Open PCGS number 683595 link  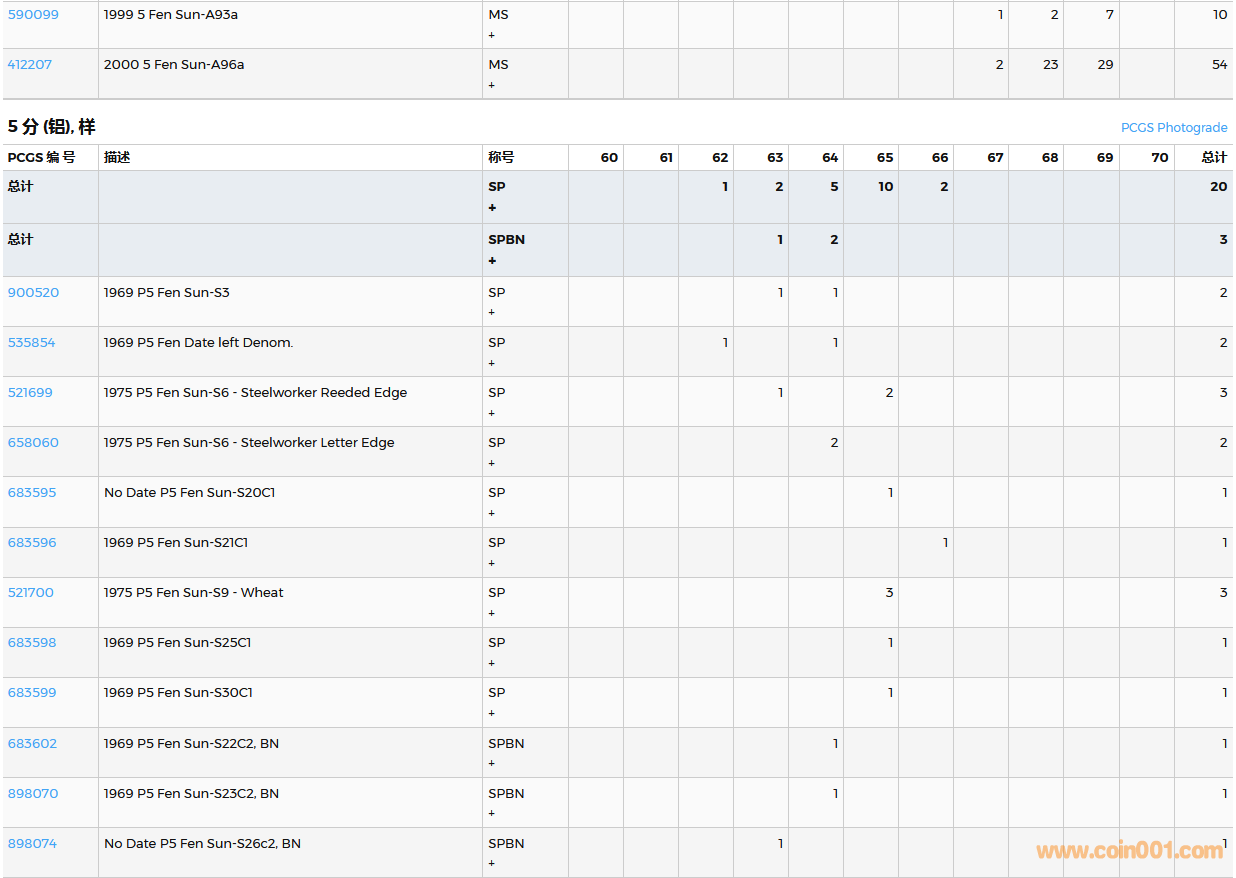point(32,493)
